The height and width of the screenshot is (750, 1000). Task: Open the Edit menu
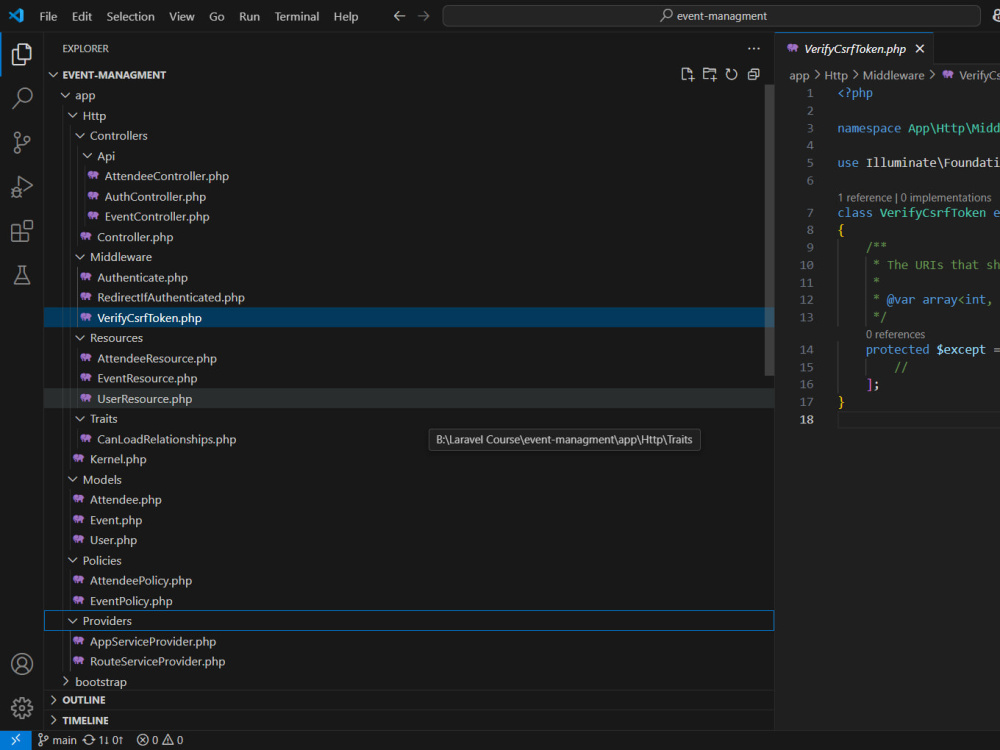click(x=82, y=16)
